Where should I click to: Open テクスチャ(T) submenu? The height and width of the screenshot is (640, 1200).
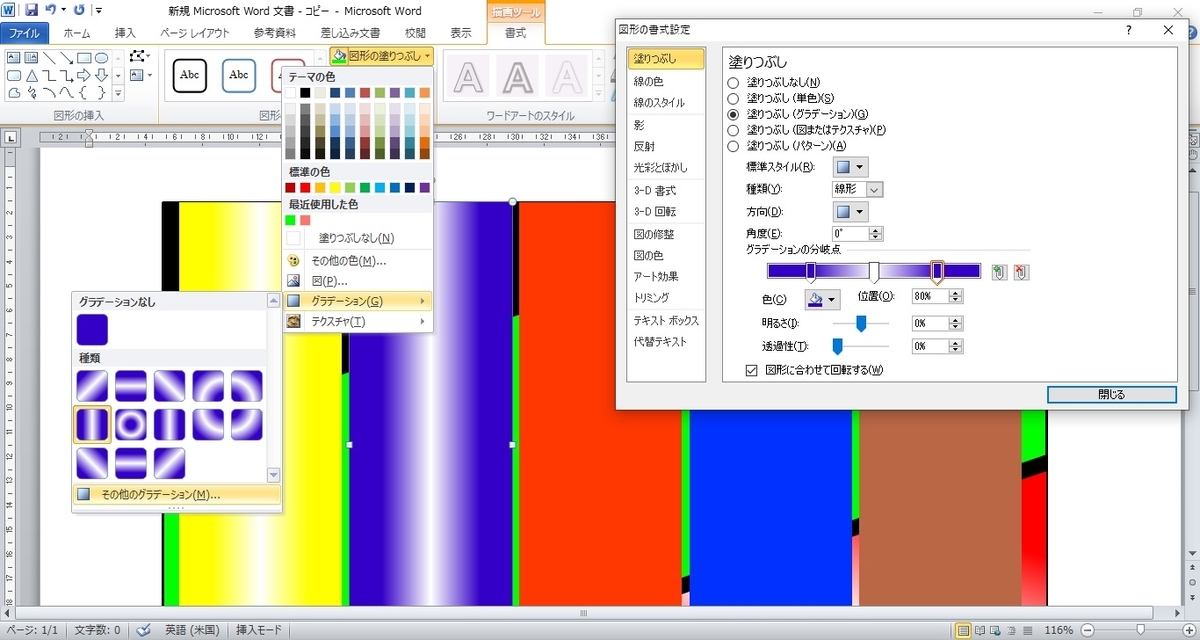(x=358, y=321)
